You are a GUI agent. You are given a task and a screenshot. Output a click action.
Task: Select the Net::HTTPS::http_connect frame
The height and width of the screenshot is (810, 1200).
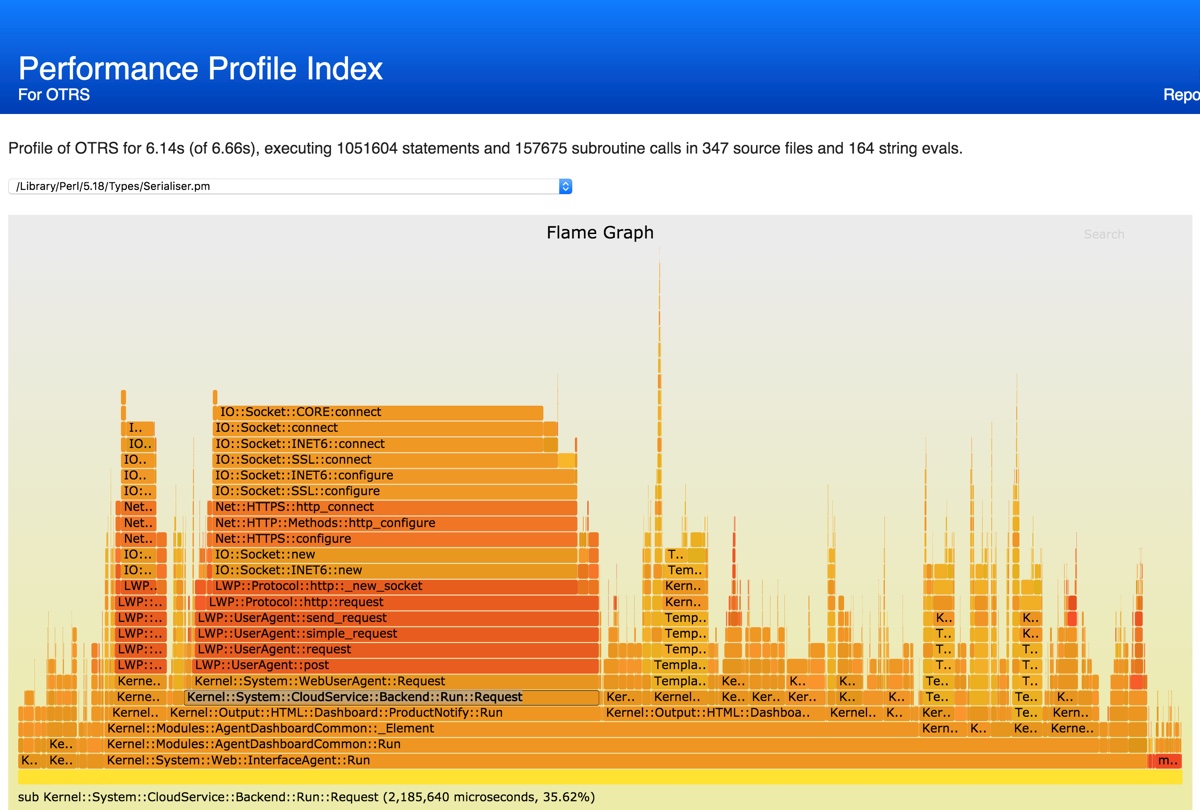[395, 507]
